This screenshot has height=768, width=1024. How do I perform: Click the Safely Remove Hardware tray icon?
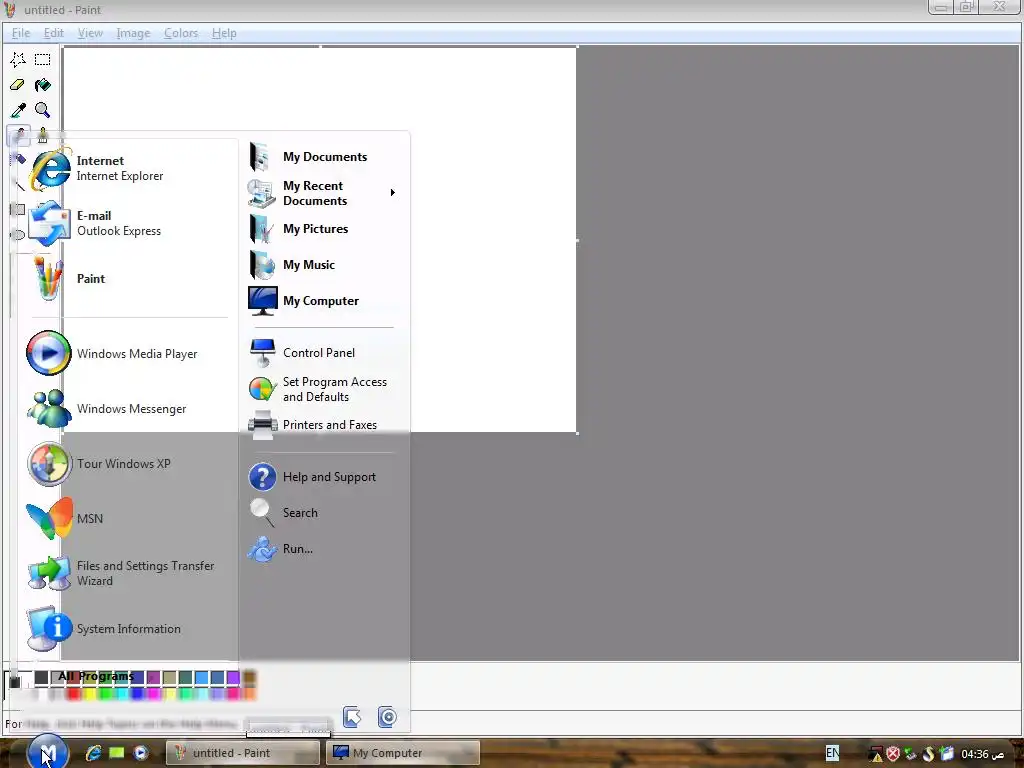pos(910,754)
